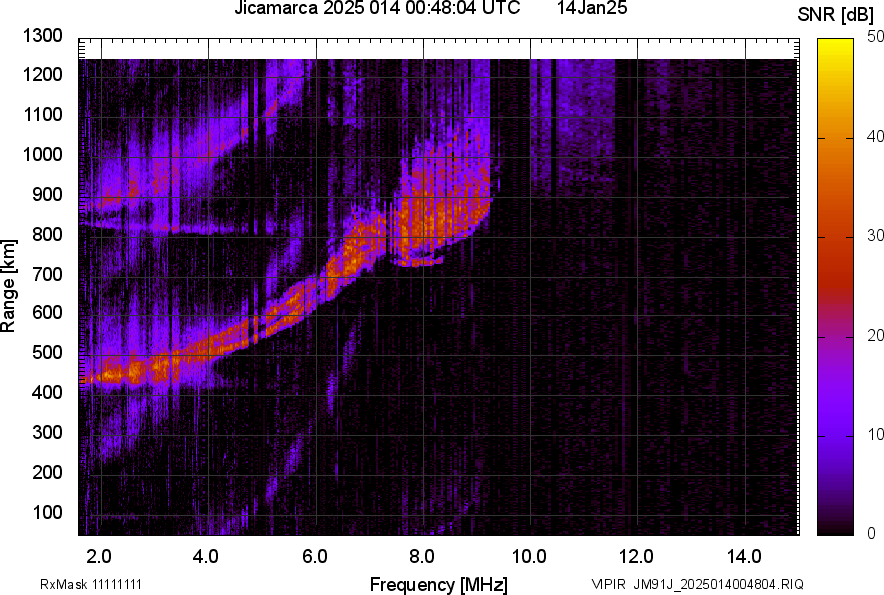Click the "RxMask 11111111" footer text
This screenshot has height=595, width=884.
[x=91, y=584]
